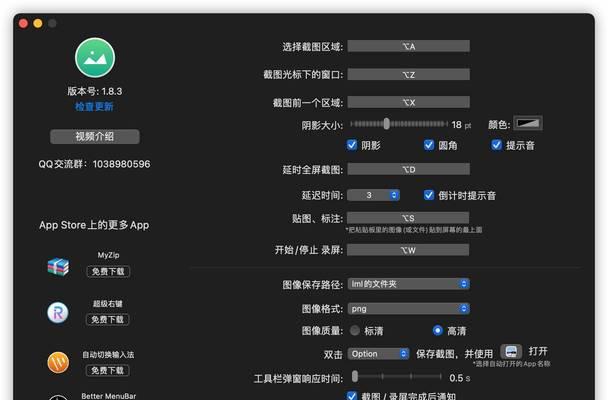This screenshot has width=608, height=400.
Task: Minimize the window with yellow button
Action: point(38,24)
